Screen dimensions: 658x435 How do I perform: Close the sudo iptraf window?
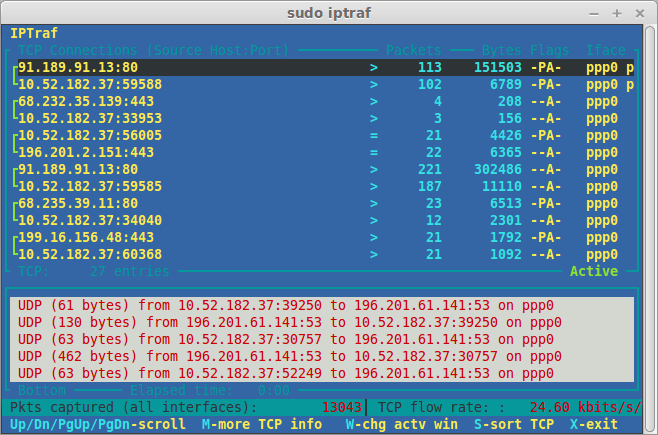[639, 13]
